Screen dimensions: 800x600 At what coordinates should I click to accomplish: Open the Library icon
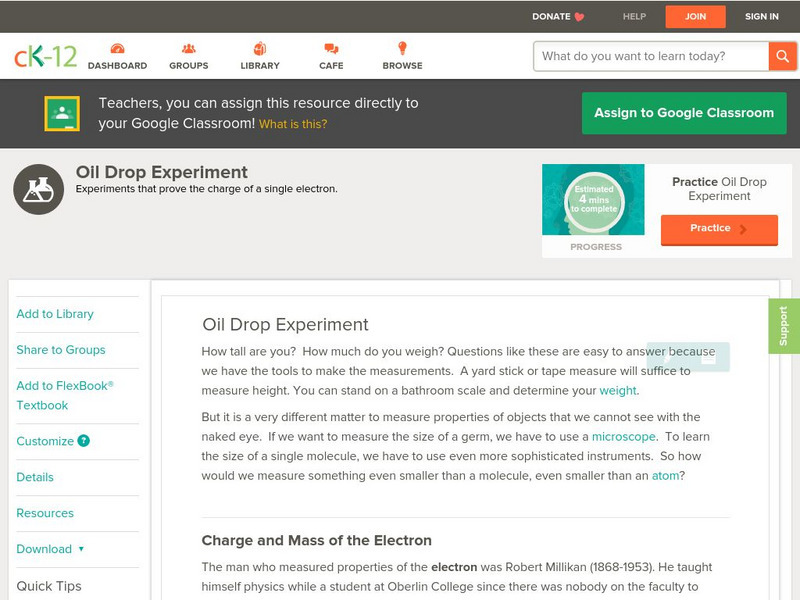click(260, 49)
